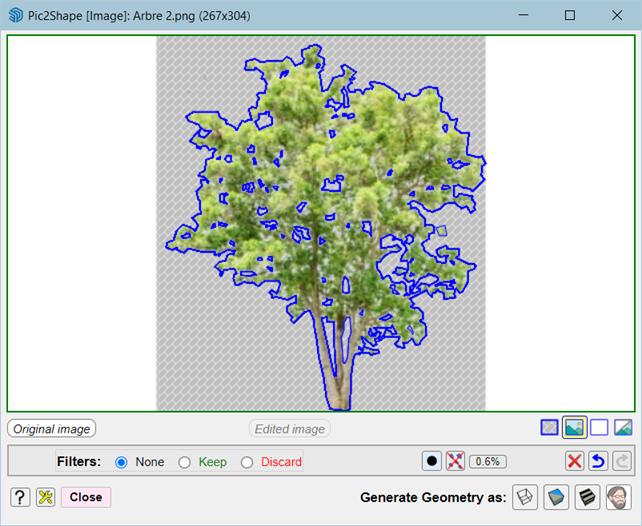Click the Edited image button
Viewport: 642px width, 526px height.
tap(289, 429)
